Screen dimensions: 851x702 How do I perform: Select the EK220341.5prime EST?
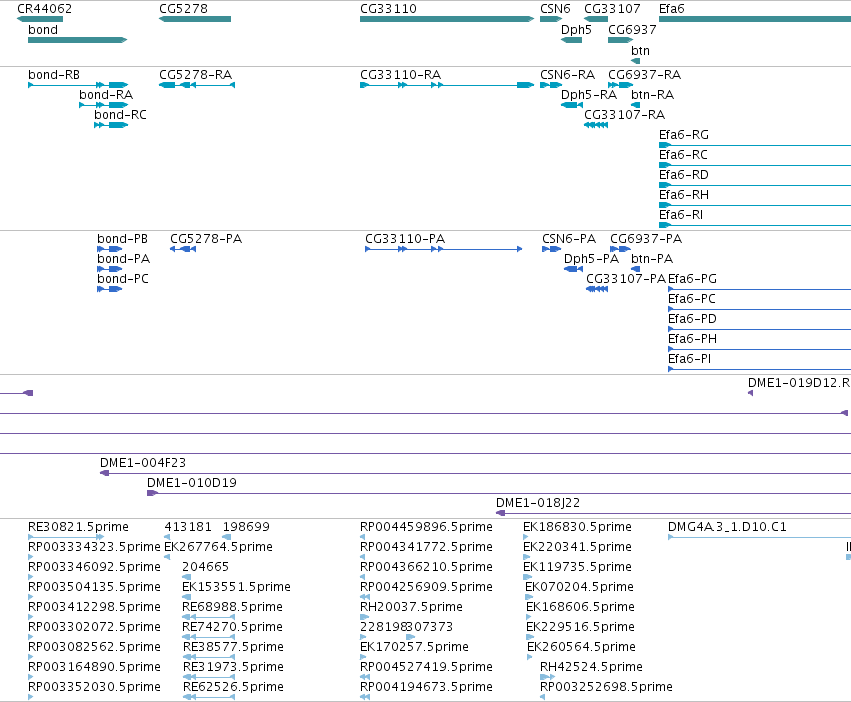(x=526, y=557)
